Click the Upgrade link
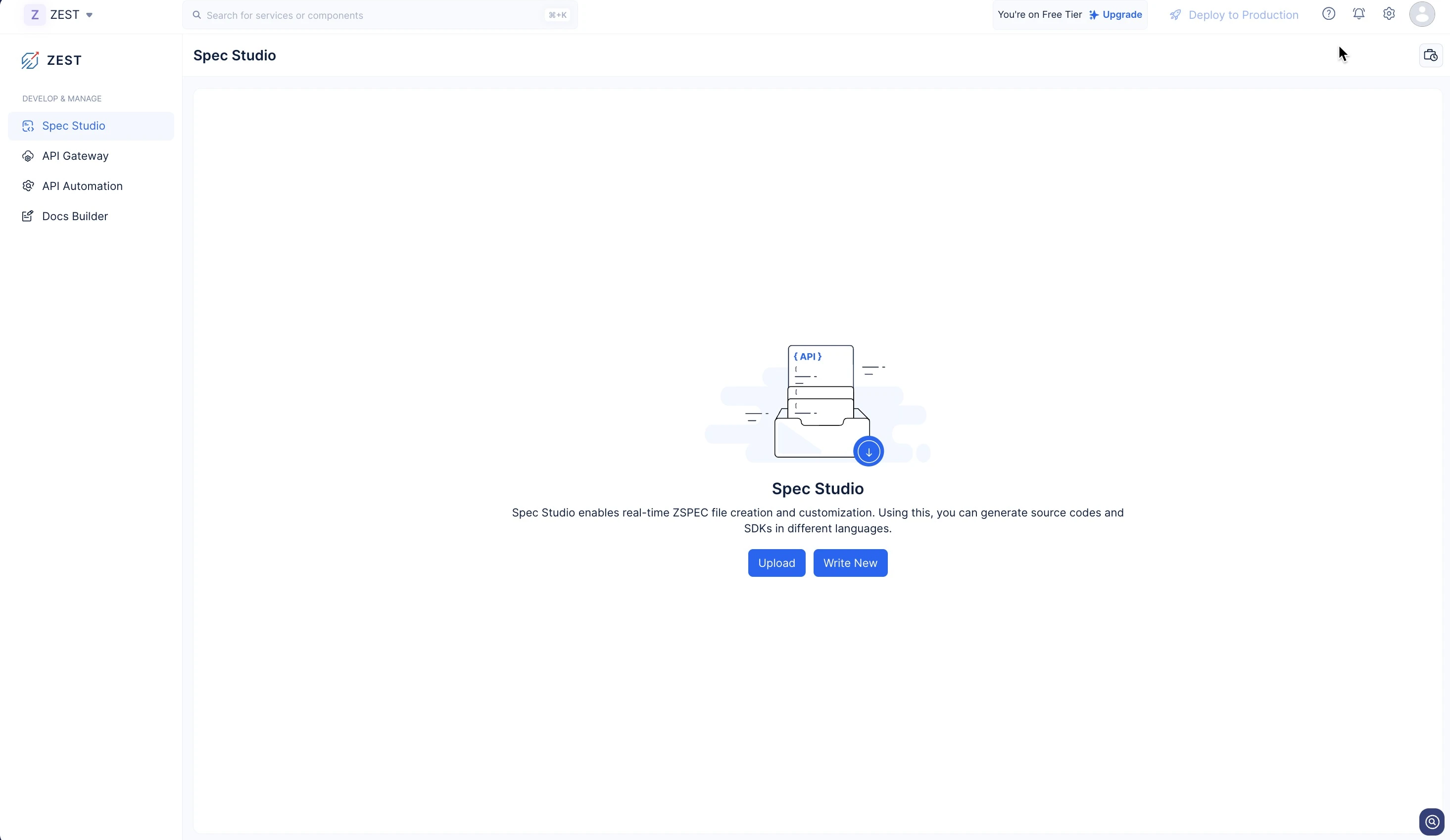1450x840 pixels. click(1121, 15)
